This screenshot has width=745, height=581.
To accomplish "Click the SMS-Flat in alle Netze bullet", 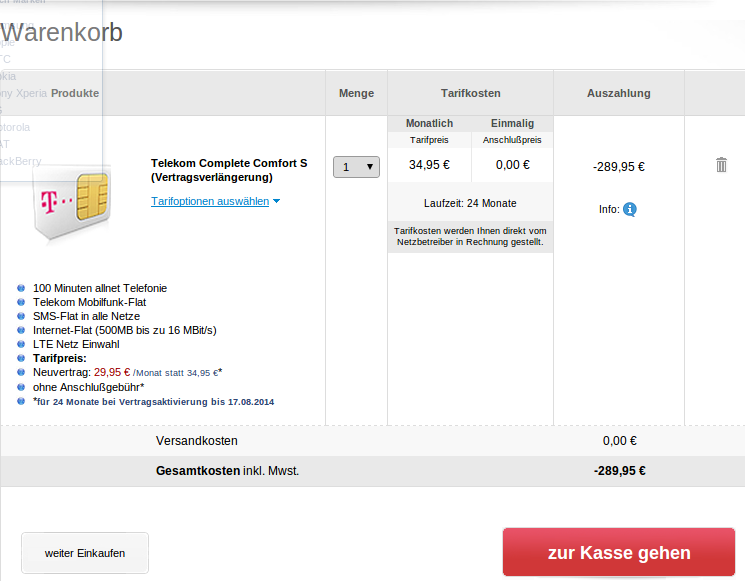I will click(x=86, y=316).
